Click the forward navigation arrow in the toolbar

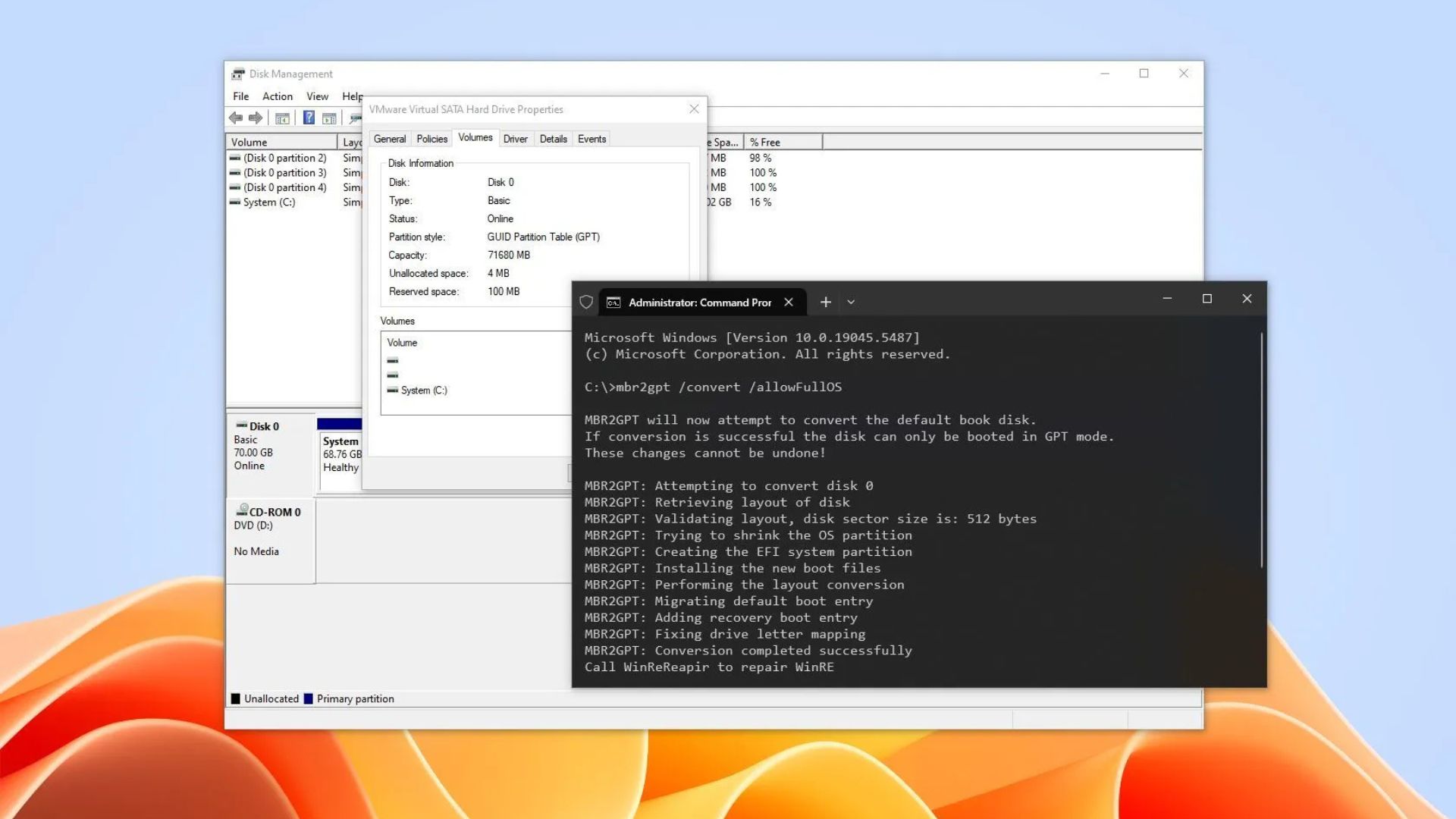pyautogui.click(x=256, y=118)
